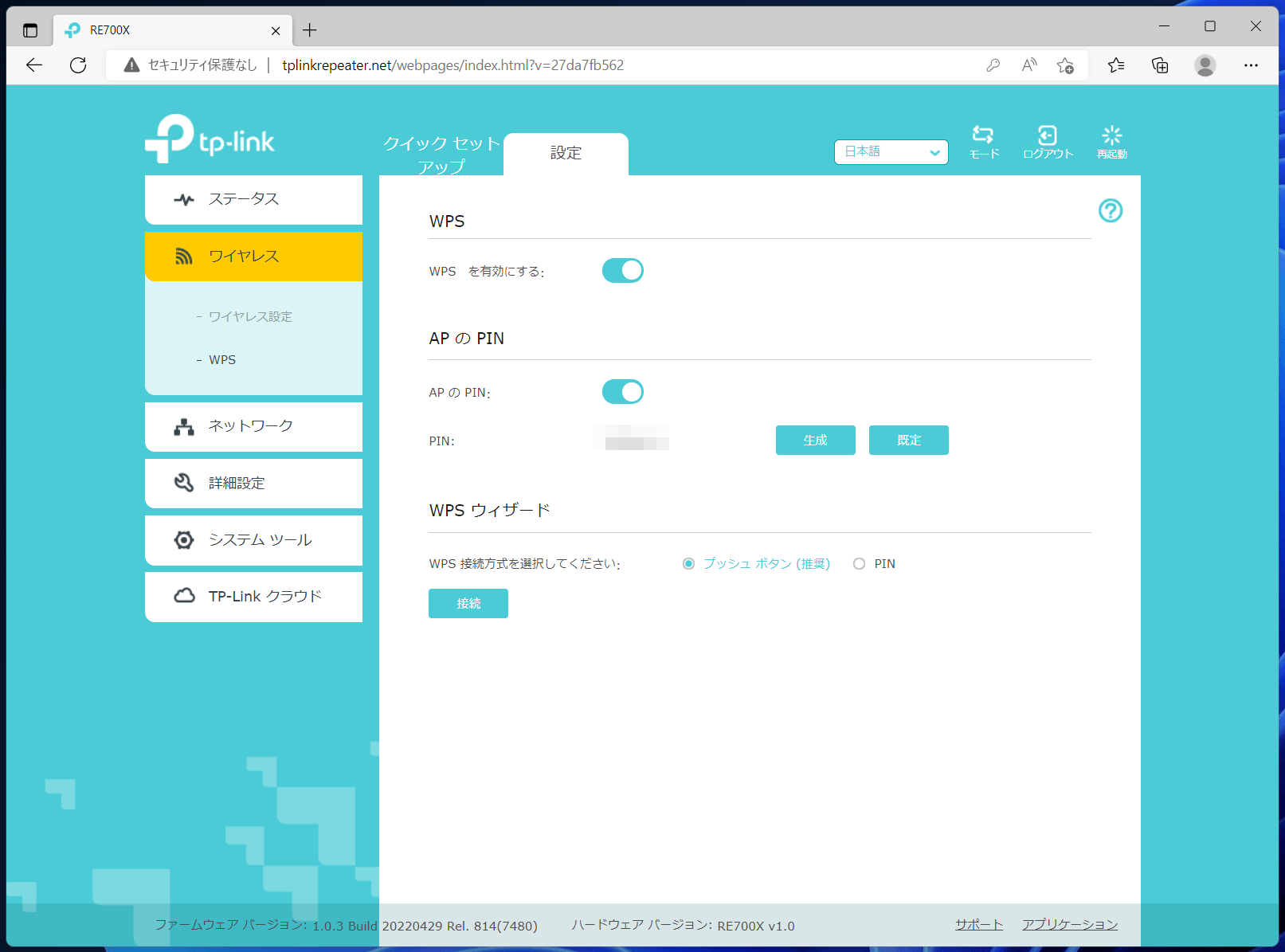The image size is (1285, 952).
Task: Click the 既定 button
Action: click(x=908, y=440)
